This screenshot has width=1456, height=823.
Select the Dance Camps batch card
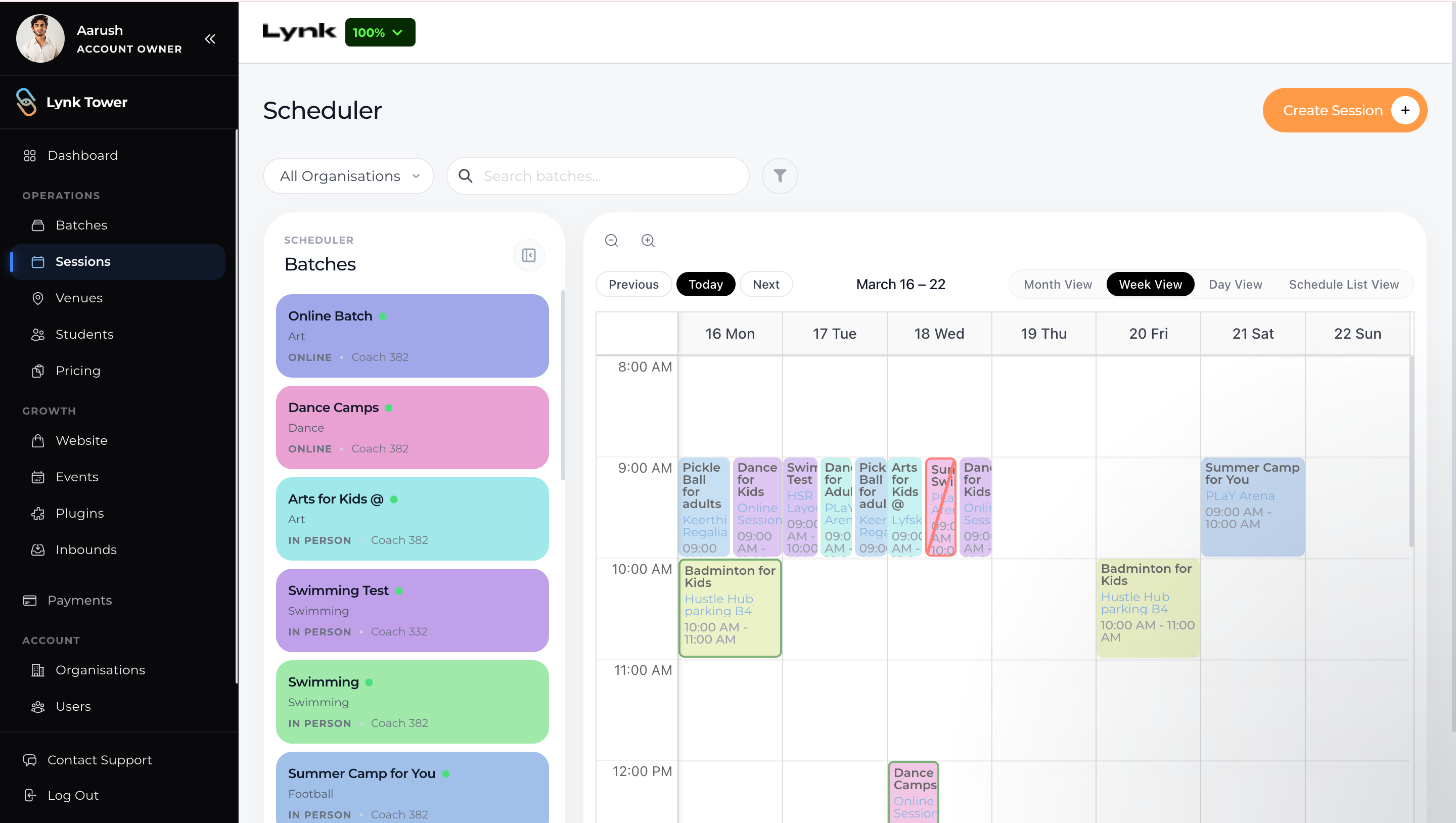[x=412, y=427]
